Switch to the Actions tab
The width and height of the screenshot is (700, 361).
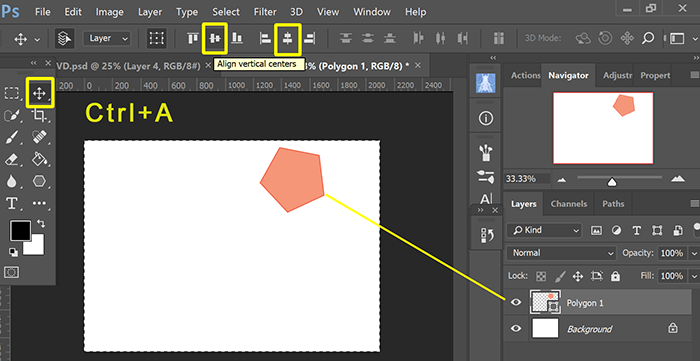pyautogui.click(x=525, y=75)
